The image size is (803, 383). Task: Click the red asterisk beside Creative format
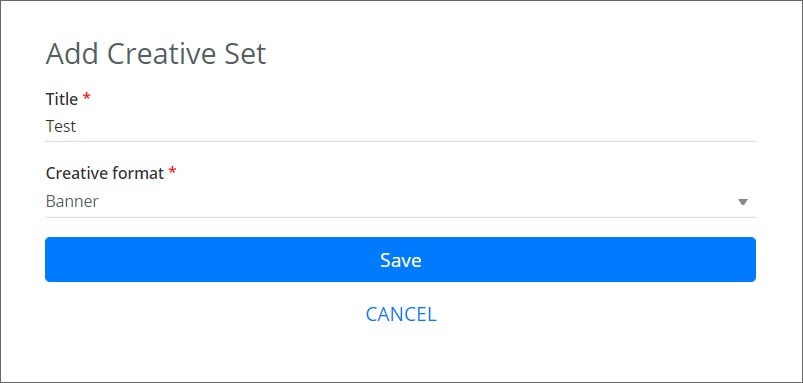click(x=172, y=172)
